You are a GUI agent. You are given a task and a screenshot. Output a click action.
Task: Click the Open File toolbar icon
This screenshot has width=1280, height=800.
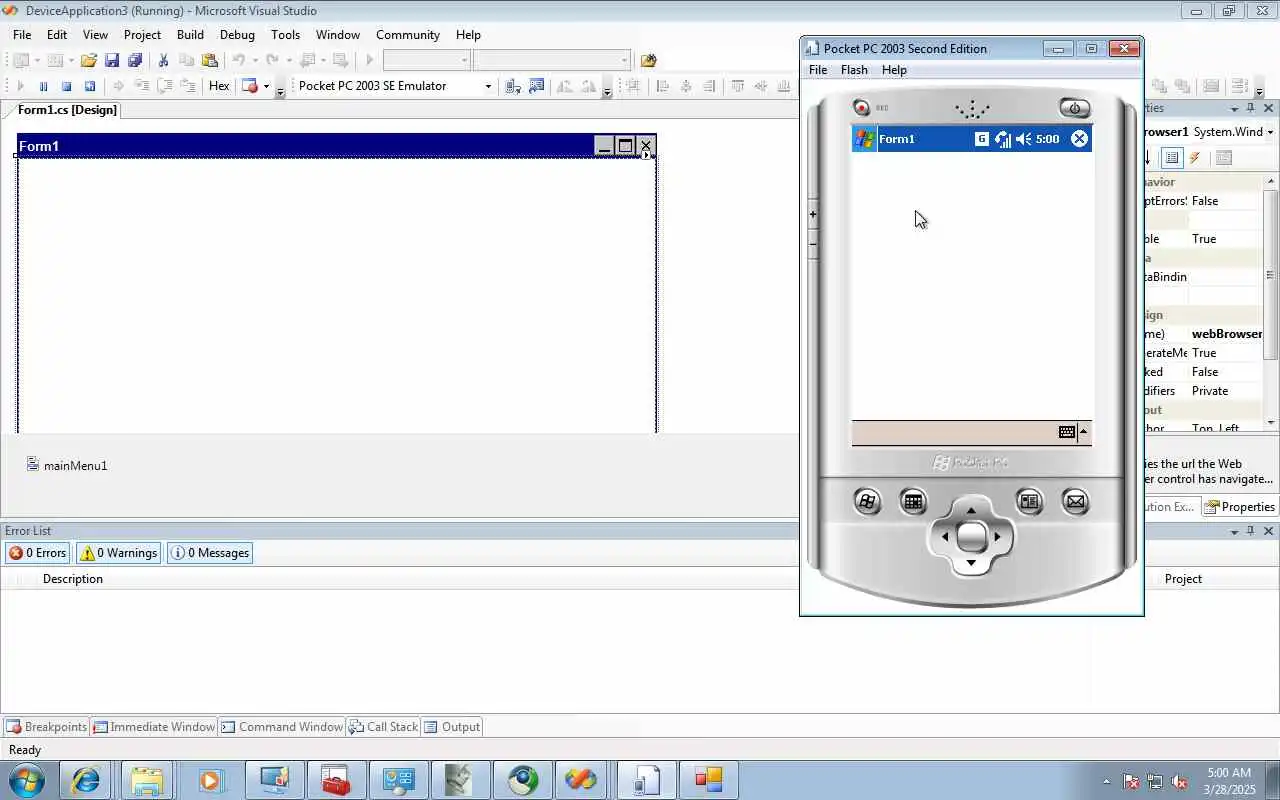[x=89, y=60]
